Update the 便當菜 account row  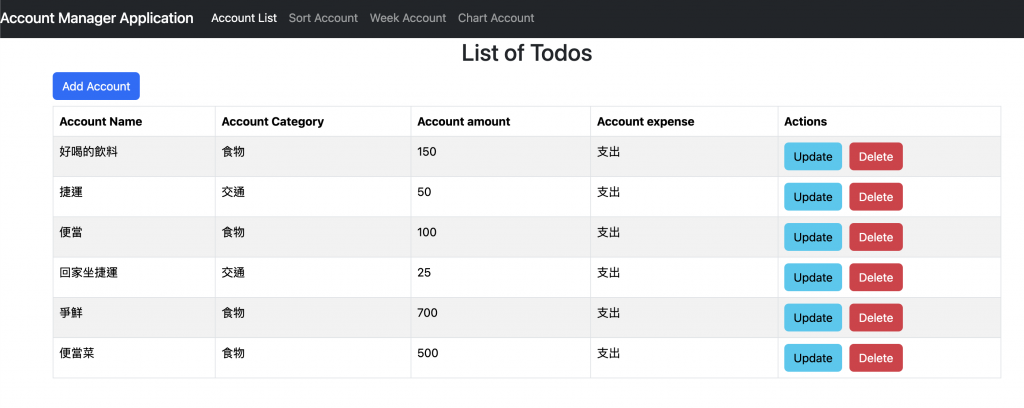(x=812, y=358)
